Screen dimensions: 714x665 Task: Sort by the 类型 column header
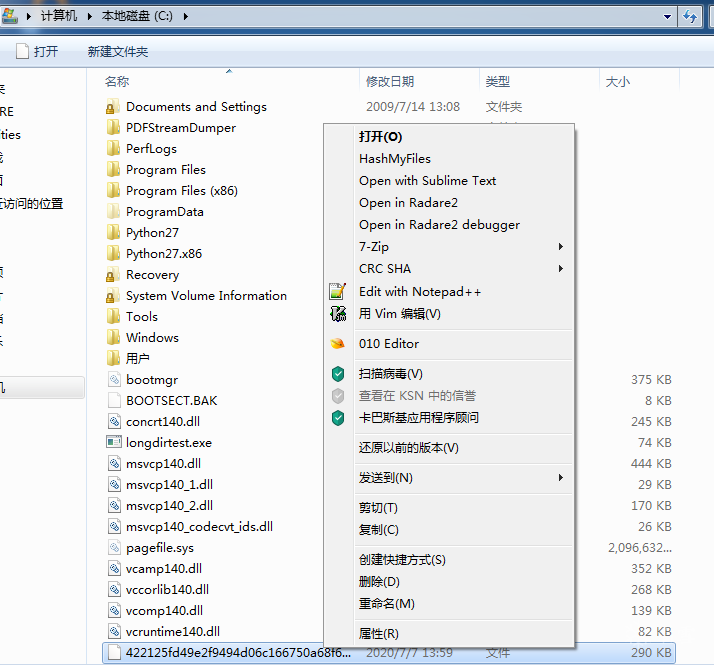tap(497, 82)
